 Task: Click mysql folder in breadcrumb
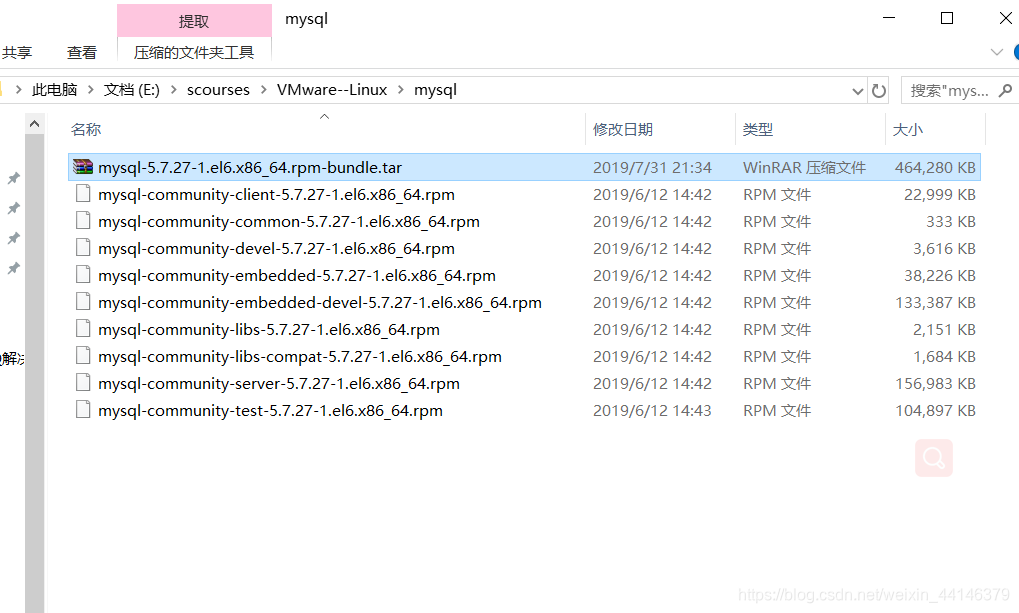coord(435,90)
